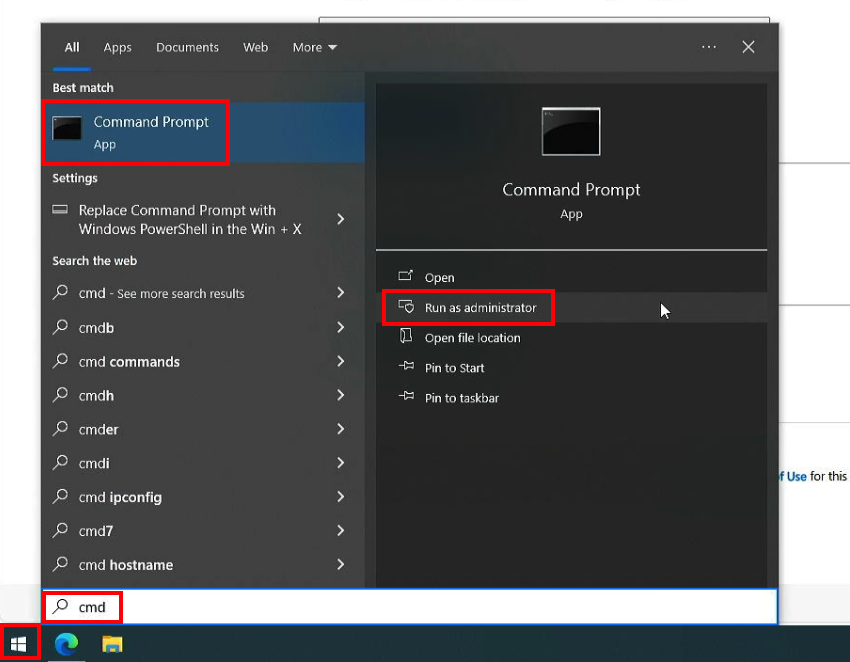Click the Command Prompt icon in best match
Viewport: 850px width, 662px height.
pos(67,128)
